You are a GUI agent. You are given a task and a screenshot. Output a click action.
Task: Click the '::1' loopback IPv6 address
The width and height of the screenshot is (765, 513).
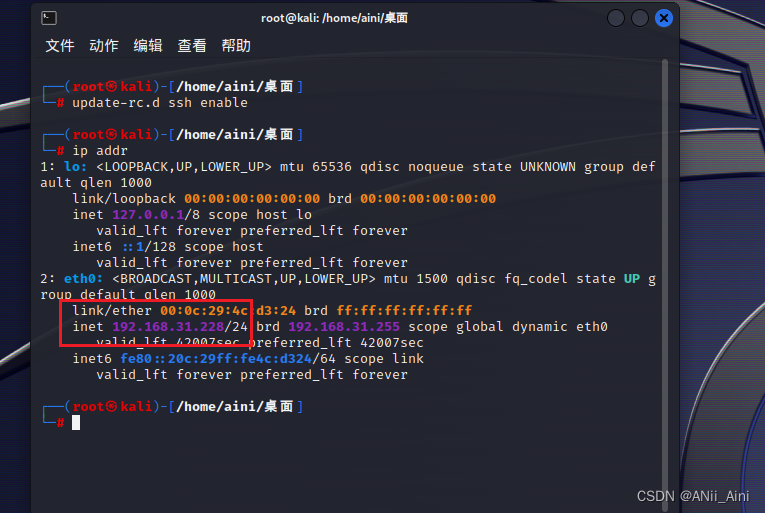(134, 247)
